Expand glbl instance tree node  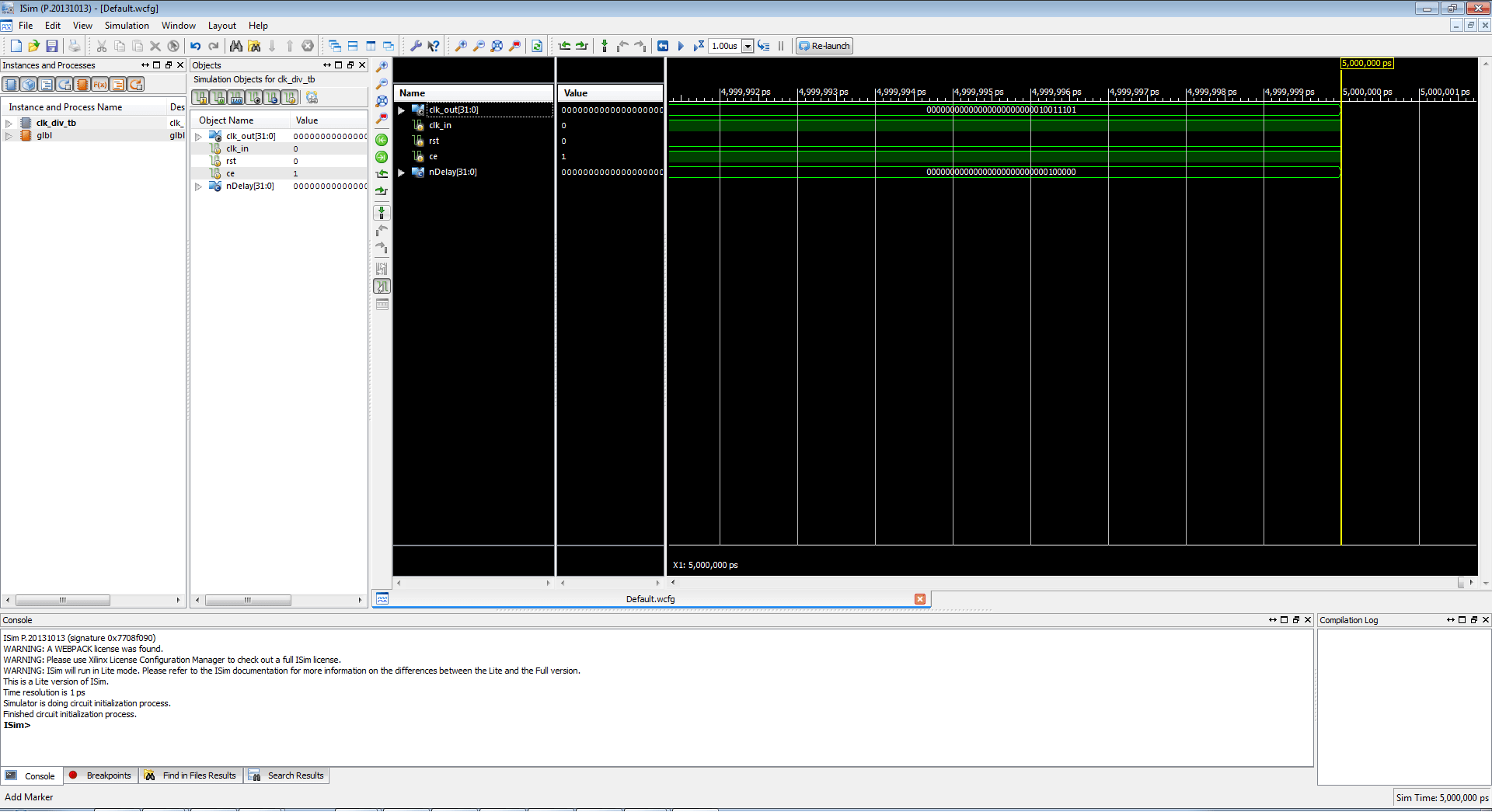pos(9,135)
